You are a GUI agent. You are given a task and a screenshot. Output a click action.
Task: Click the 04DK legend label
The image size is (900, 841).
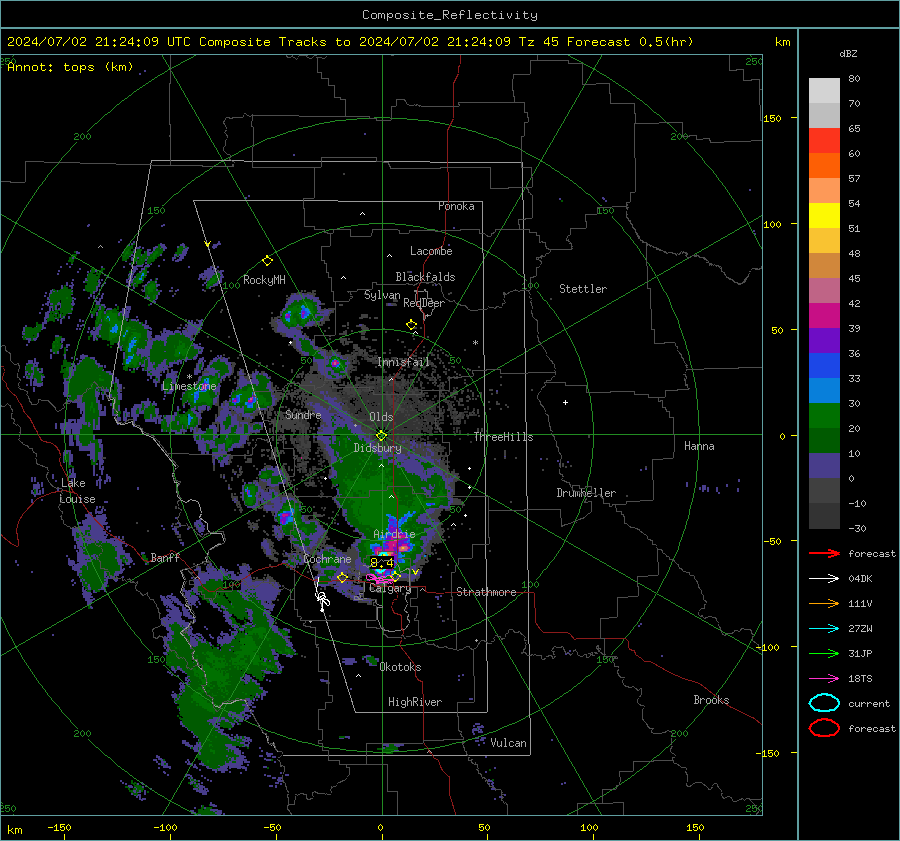(860, 579)
